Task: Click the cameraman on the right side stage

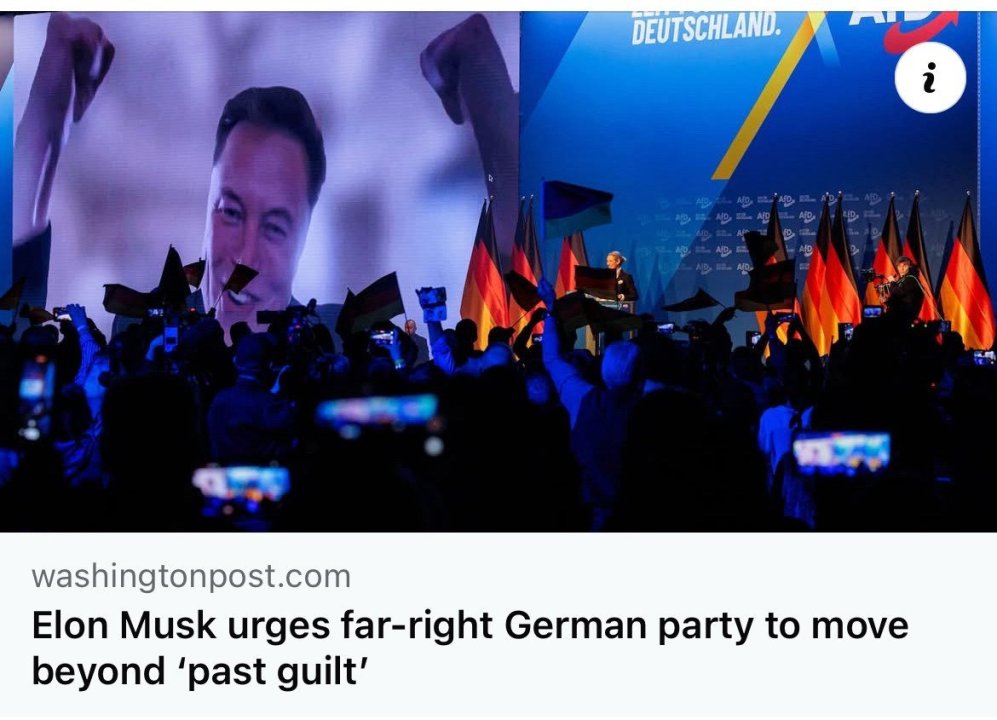Action: (x=902, y=287)
